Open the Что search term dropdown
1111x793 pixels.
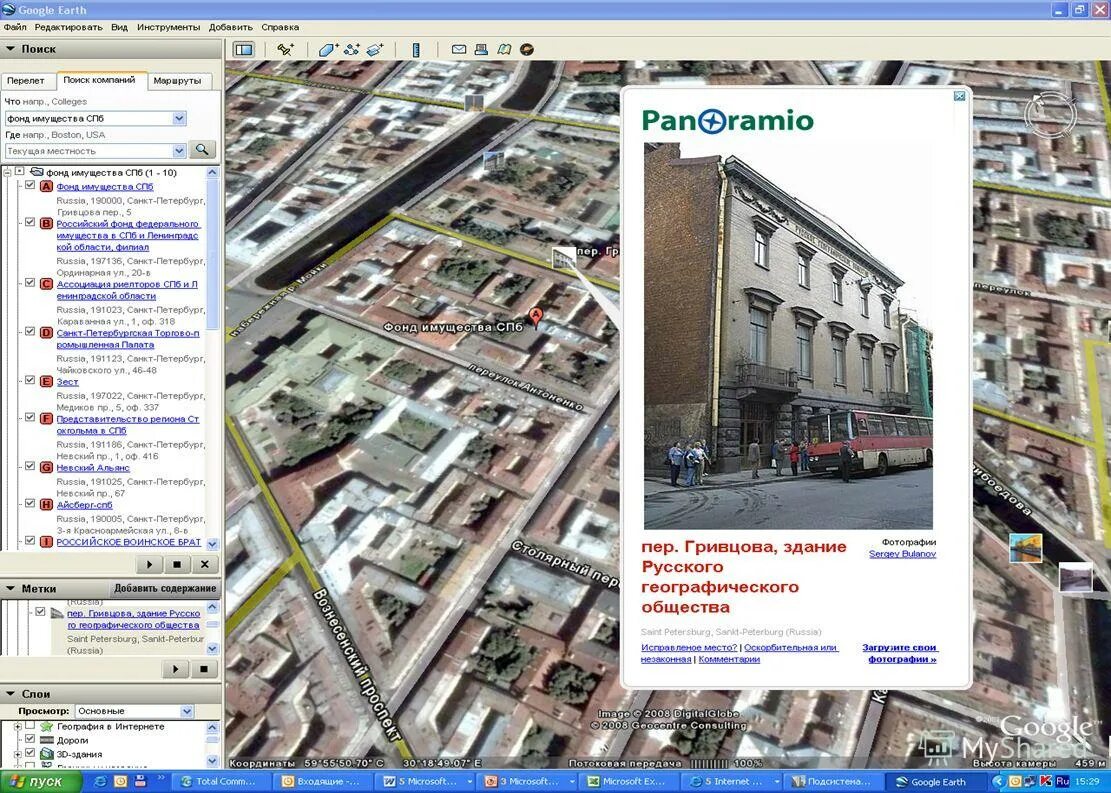coord(179,118)
